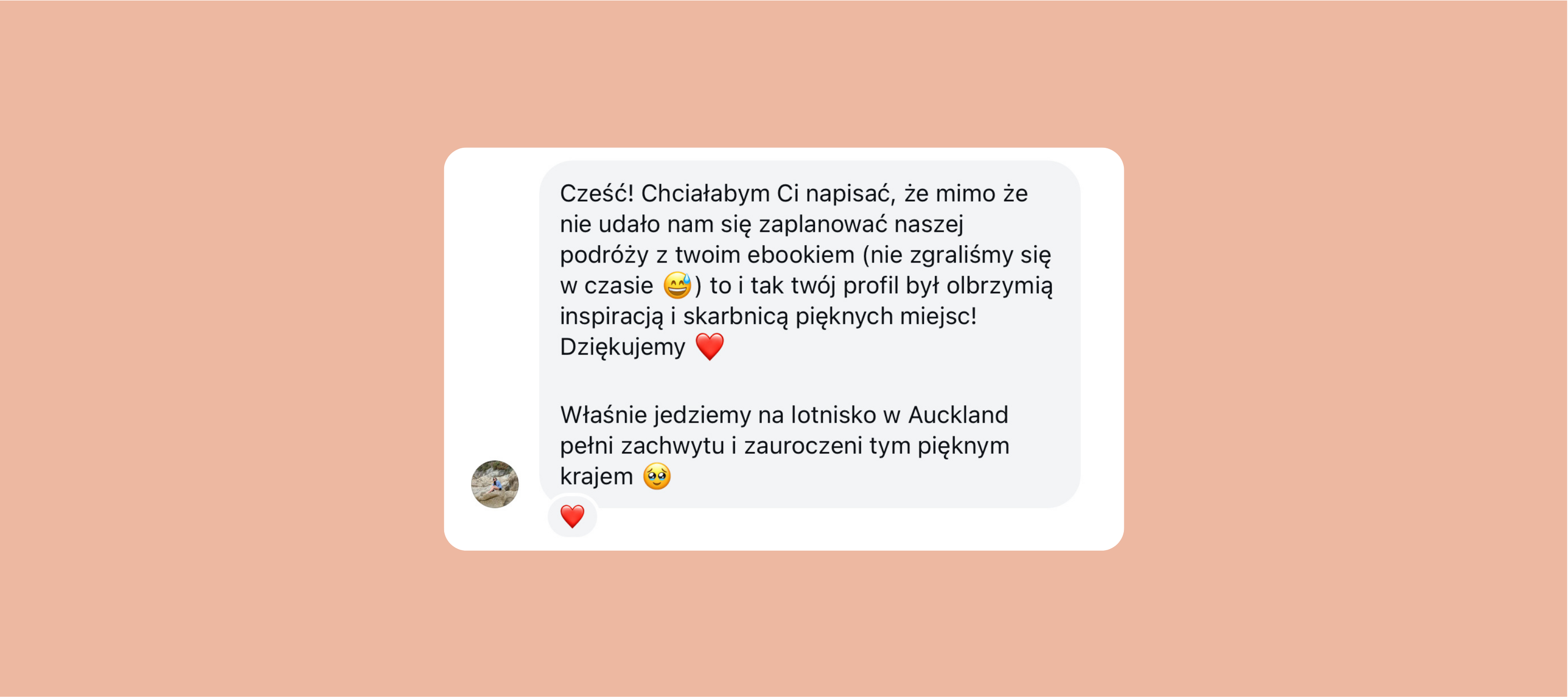Click the word podróży in the message
This screenshot has width=1568, height=697.
[604, 255]
